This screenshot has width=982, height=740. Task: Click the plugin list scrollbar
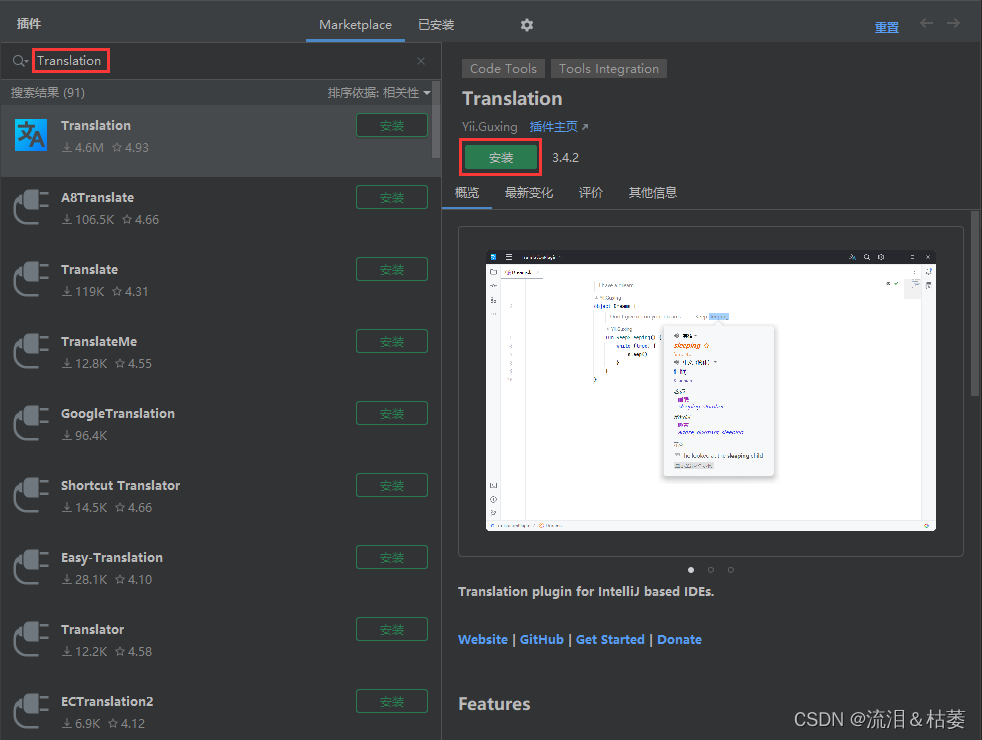[x=436, y=119]
